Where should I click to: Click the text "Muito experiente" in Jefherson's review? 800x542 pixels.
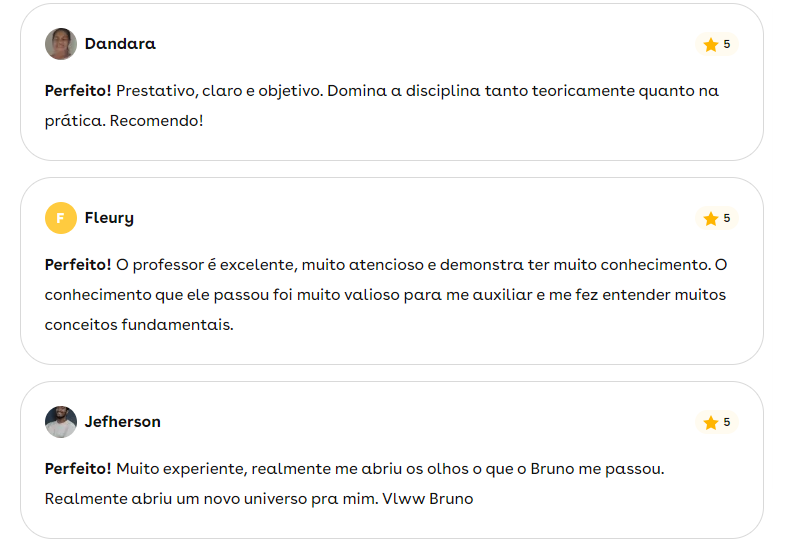179,469
